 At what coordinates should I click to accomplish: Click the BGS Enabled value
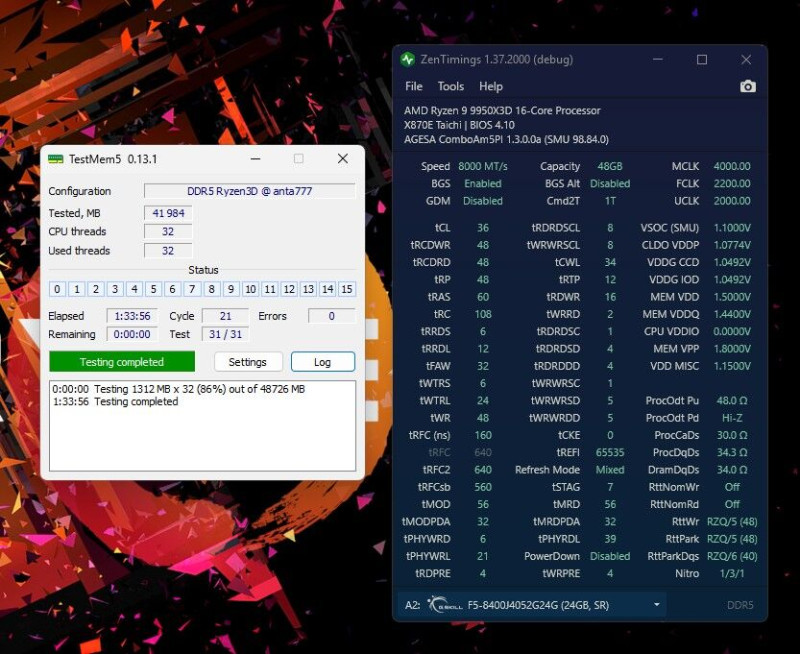pyautogui.click(x=483, y=184)
